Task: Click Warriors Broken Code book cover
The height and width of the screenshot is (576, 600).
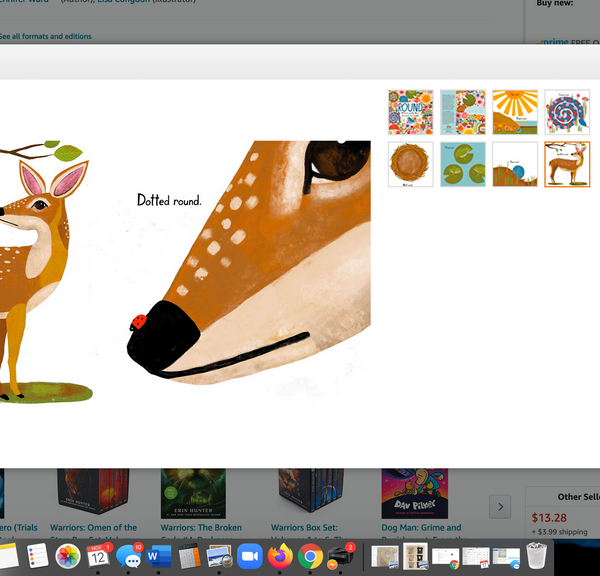Action: coord(193,494)
